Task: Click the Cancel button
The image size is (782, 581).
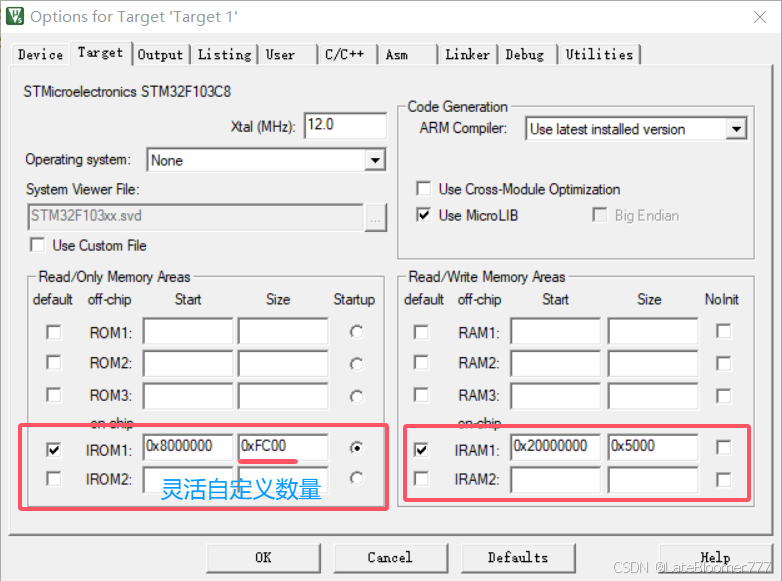Action: pos(391,558)
